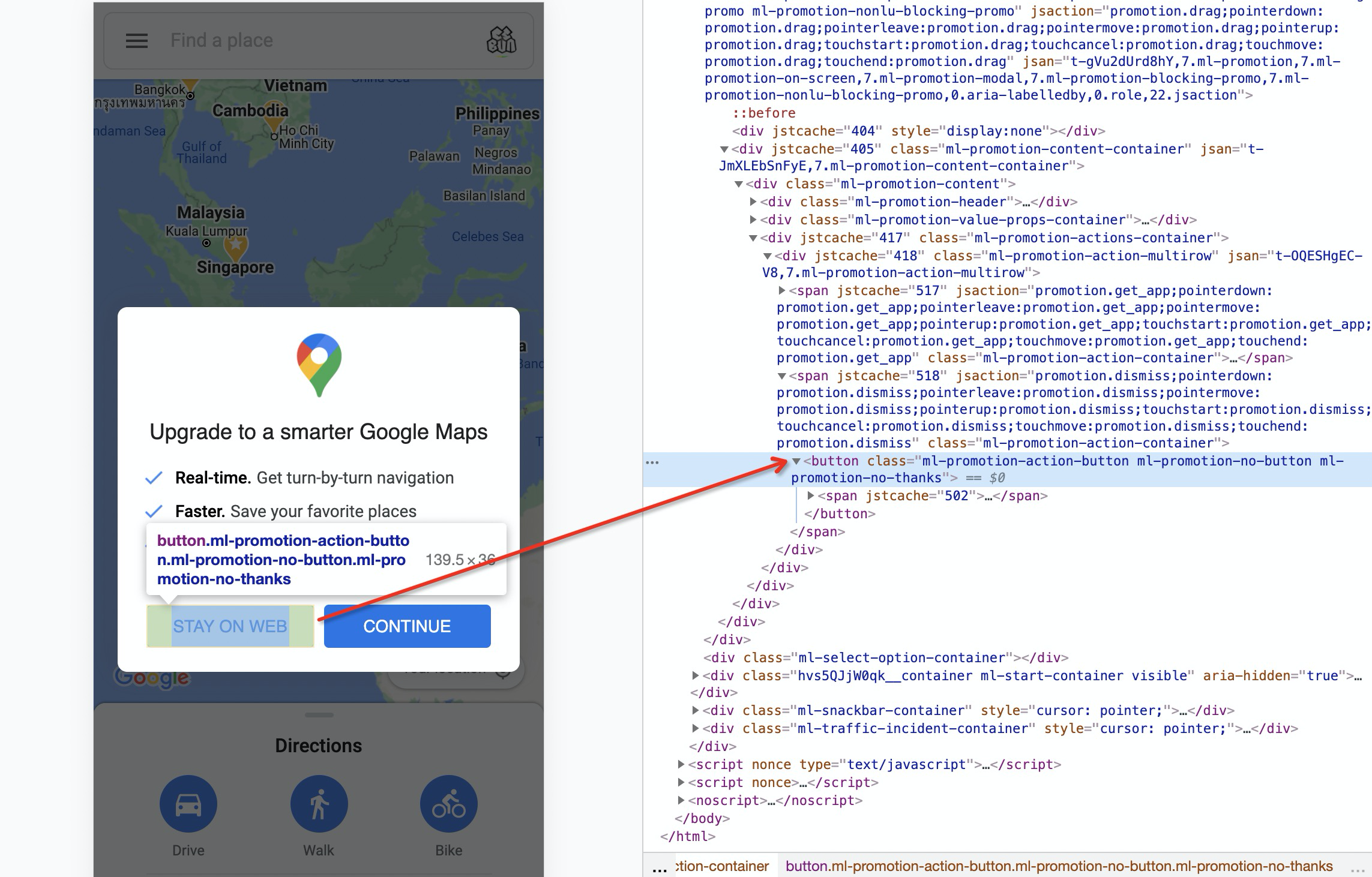Expand span jstcache 502 node

coord(811,496)
